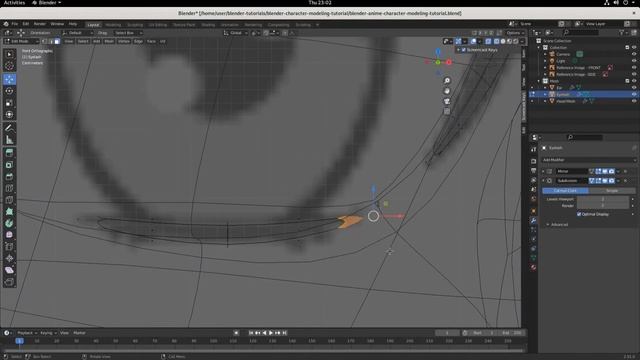This screenshot has height=360, width=640.
Task: Open the clock in the top bar
Action: click(x=320, y=3)
